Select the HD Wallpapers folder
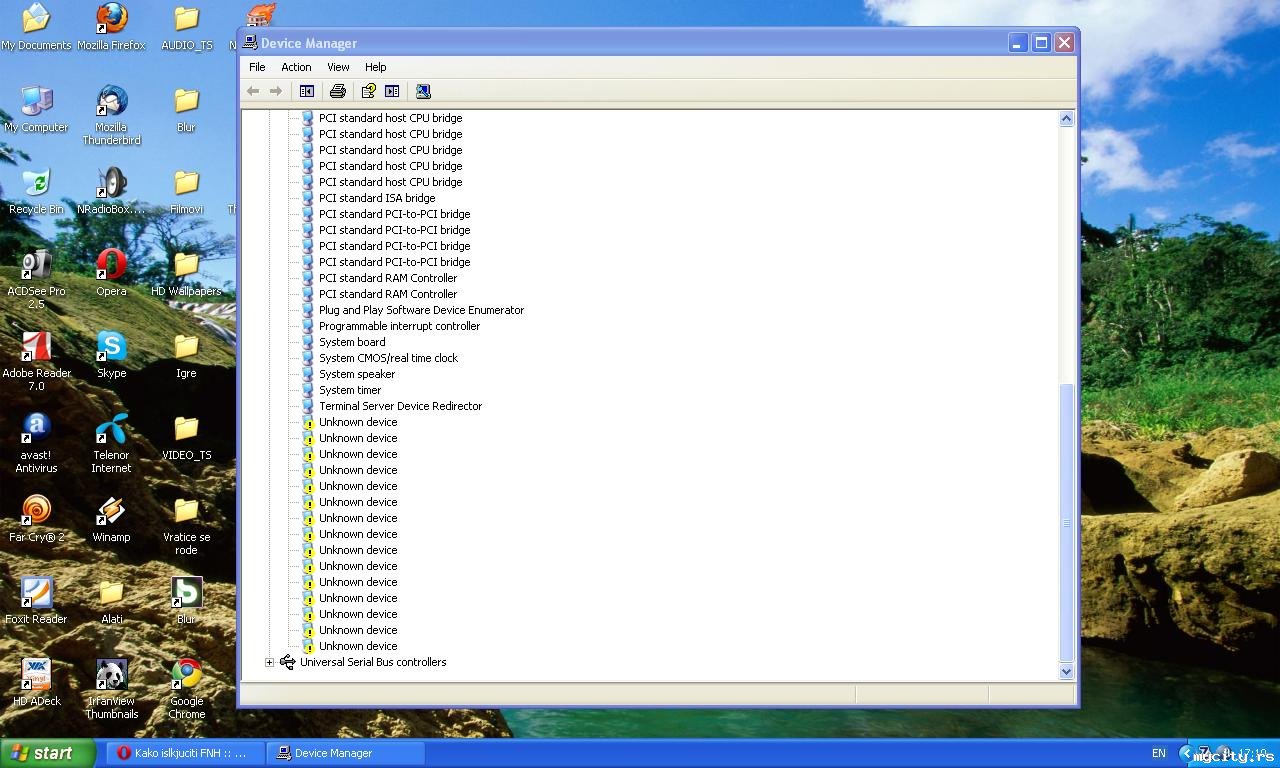Viewport: 1280px width, 768px height. point(186,273)
